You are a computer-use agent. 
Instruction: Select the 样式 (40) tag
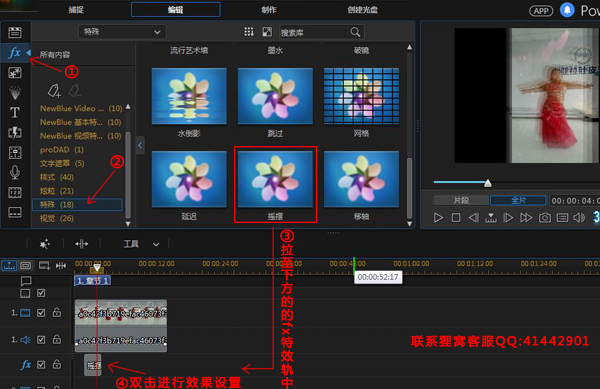click(57, 177)
